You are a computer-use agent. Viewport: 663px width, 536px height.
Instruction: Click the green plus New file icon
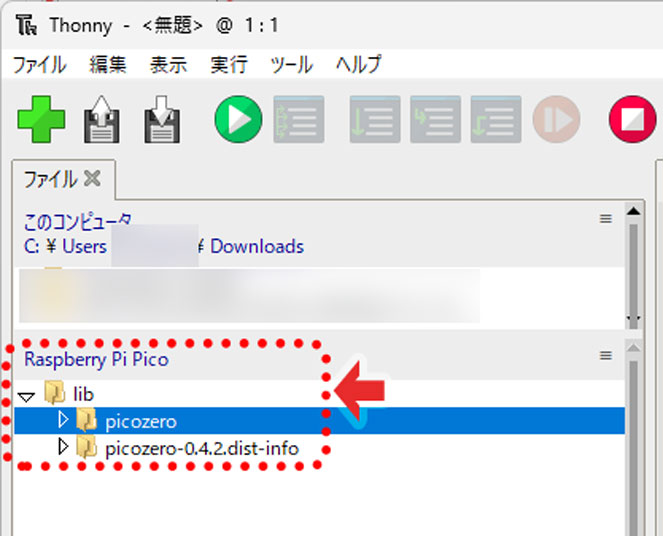(x=41, y=119)
